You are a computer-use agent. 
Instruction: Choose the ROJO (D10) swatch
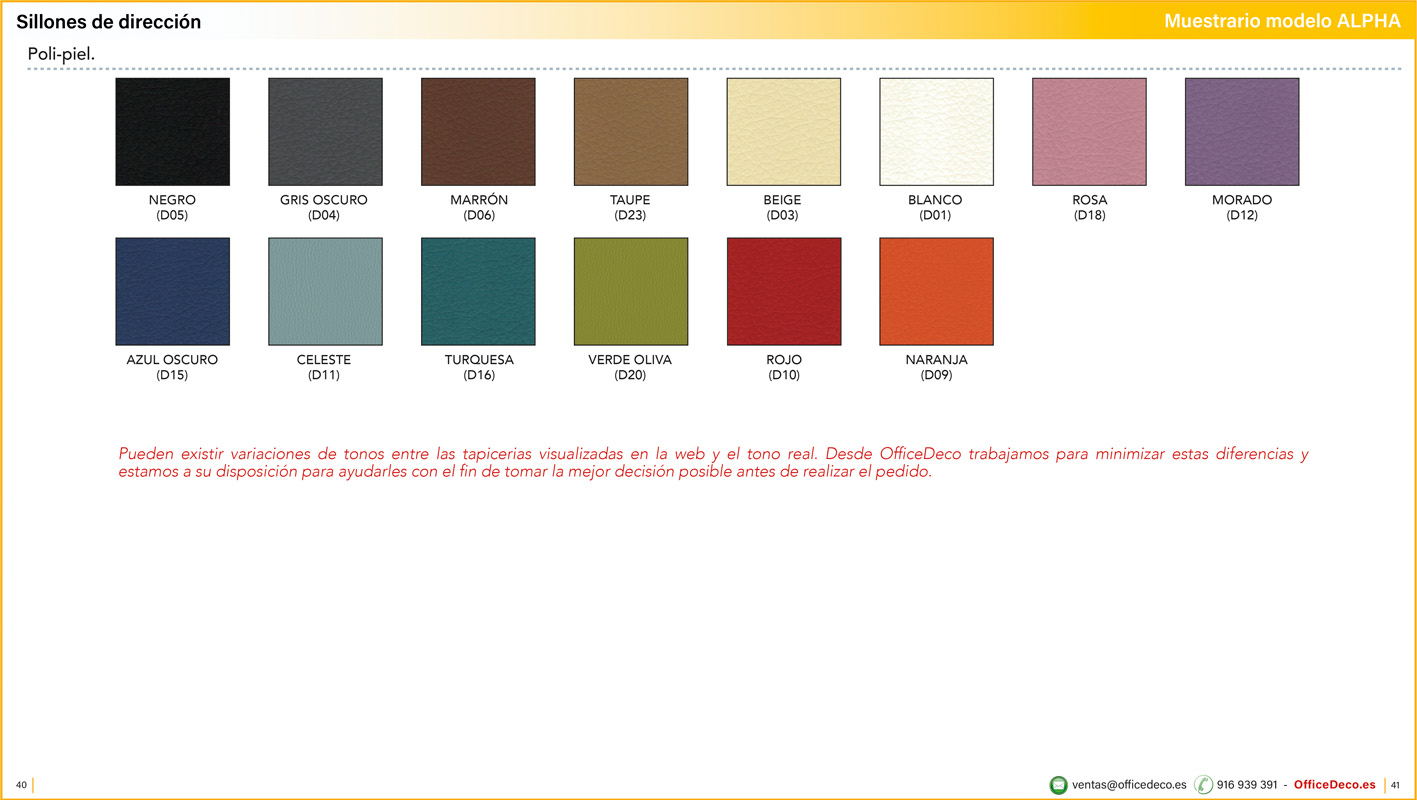[784, 292]
